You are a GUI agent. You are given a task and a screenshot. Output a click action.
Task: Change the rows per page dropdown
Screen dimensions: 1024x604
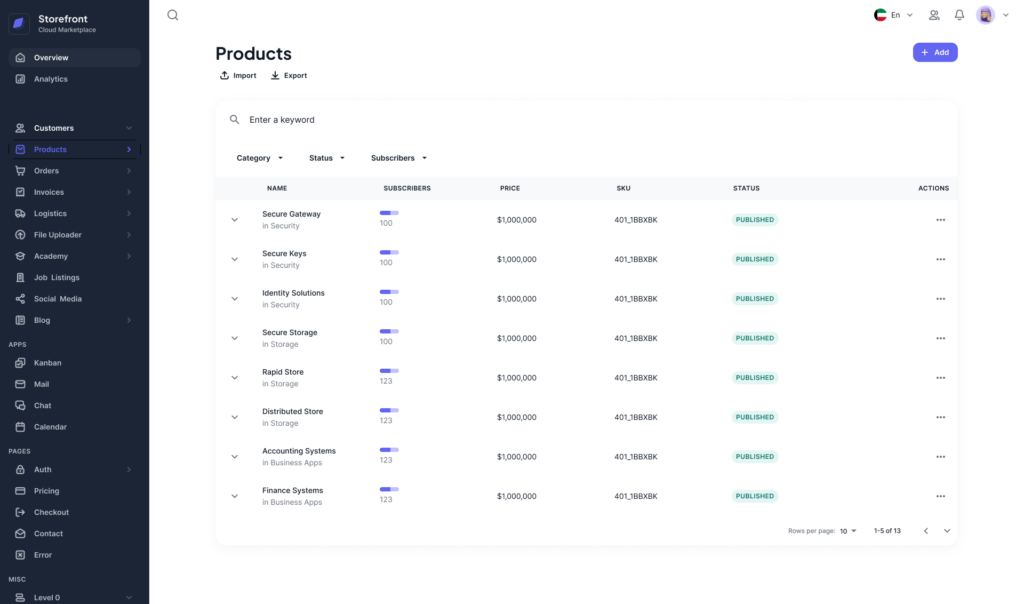(x=848, y=531)
